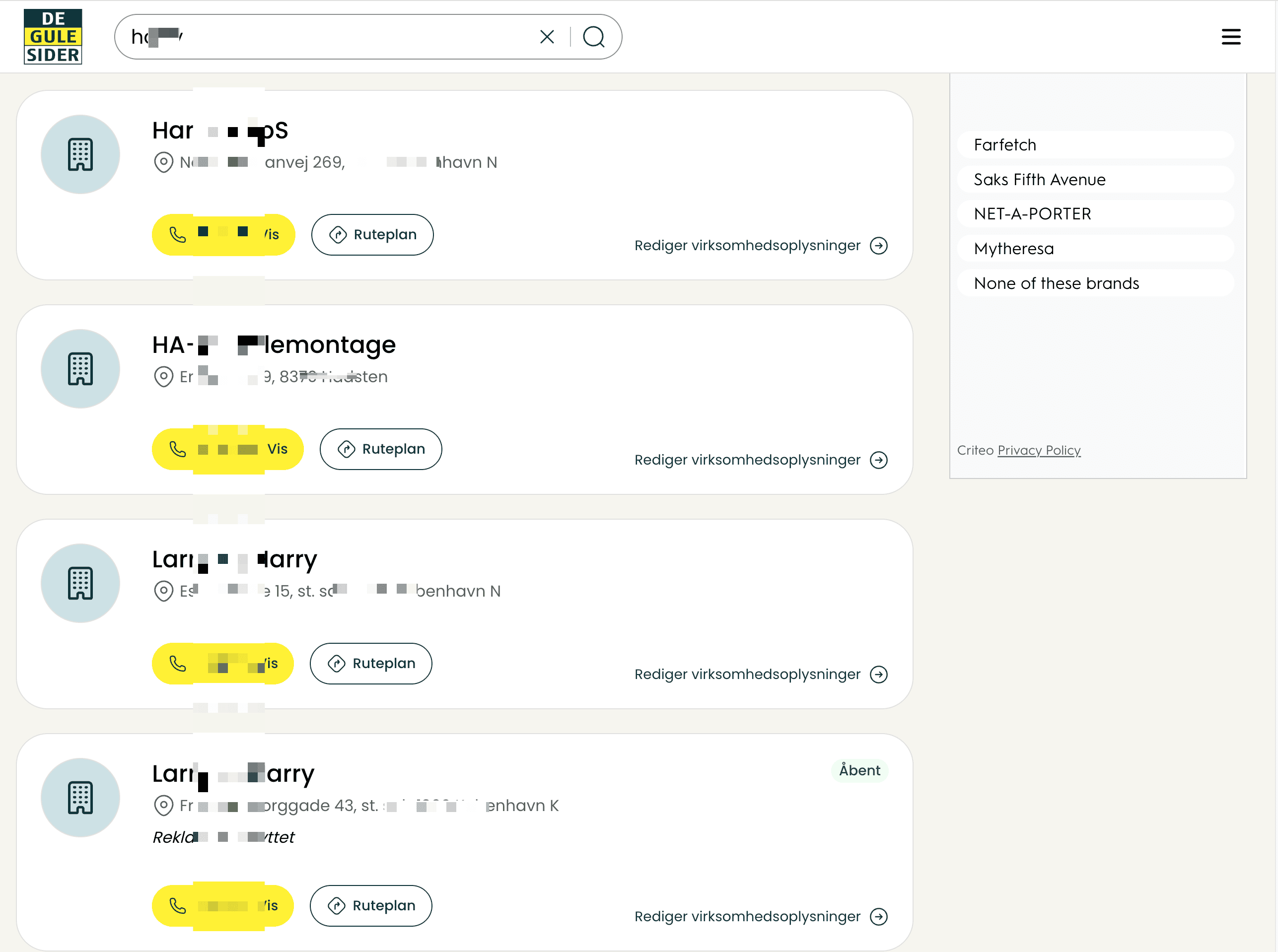Click building icon of first listing
The width and height of the screenshot is (1278, 952).
tap(80, 154)
